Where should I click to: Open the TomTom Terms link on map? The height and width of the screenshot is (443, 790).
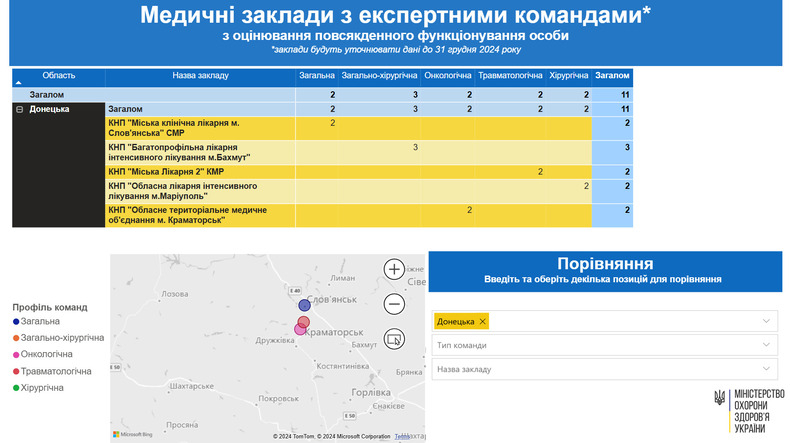tap(402, 436)
